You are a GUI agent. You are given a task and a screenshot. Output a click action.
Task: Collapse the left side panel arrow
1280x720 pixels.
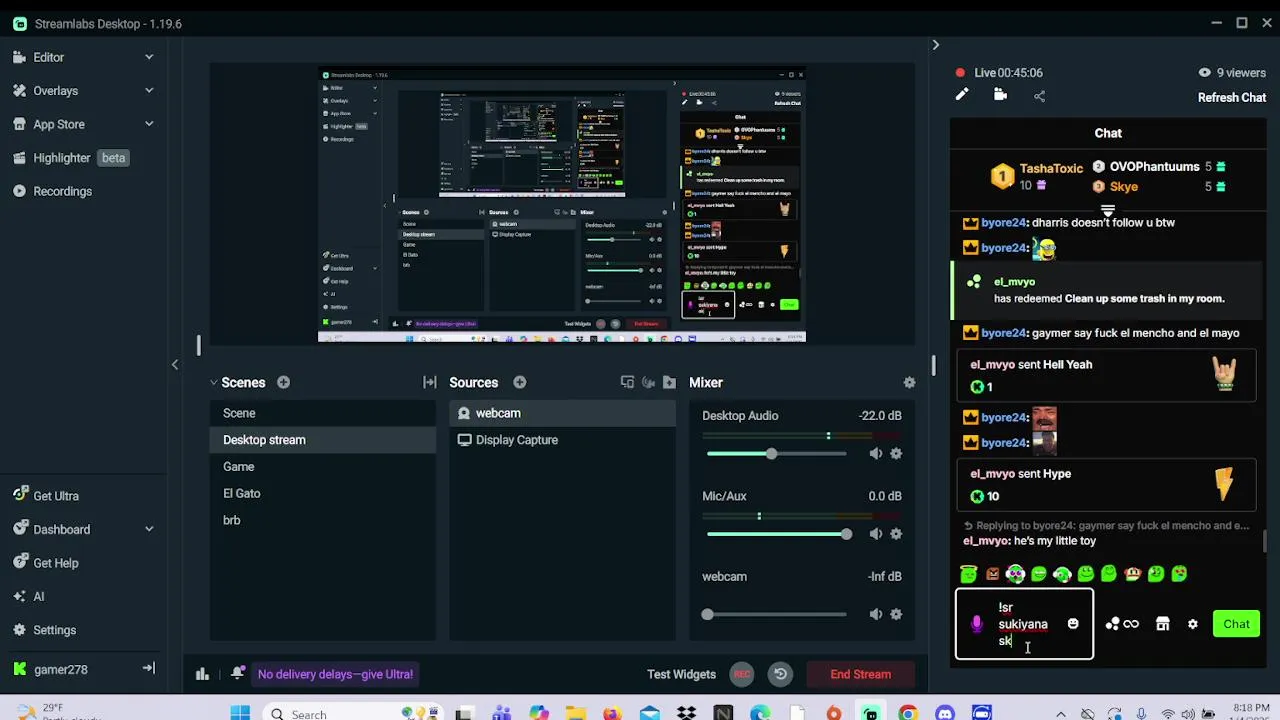click(x=175, y=365)
